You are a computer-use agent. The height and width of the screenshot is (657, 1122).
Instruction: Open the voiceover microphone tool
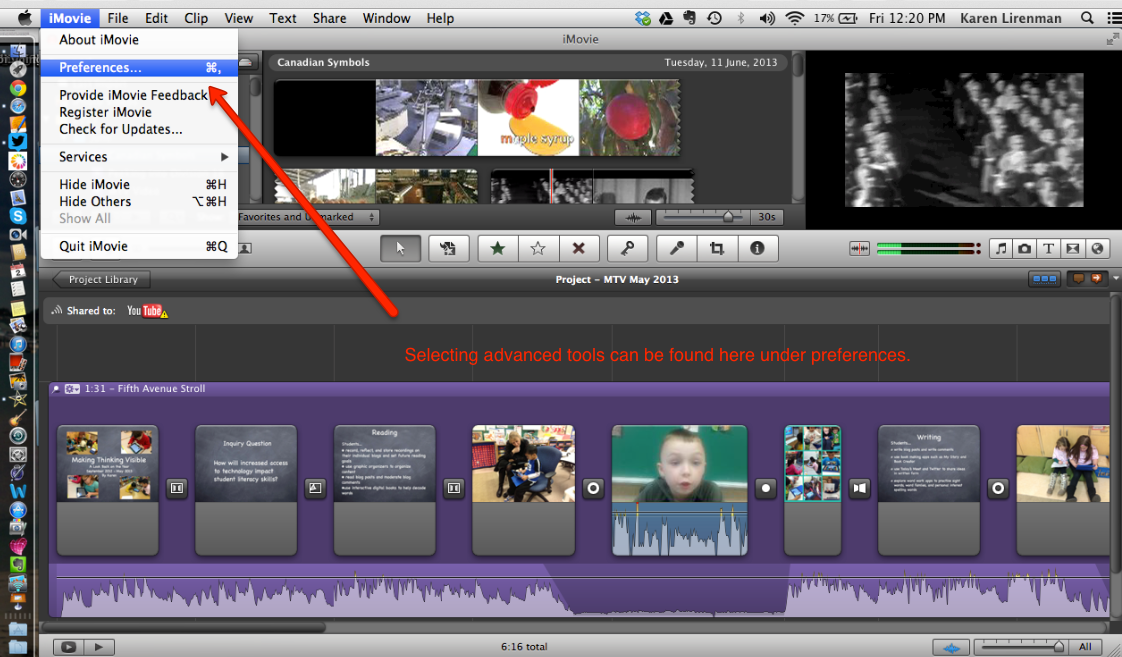676,248
